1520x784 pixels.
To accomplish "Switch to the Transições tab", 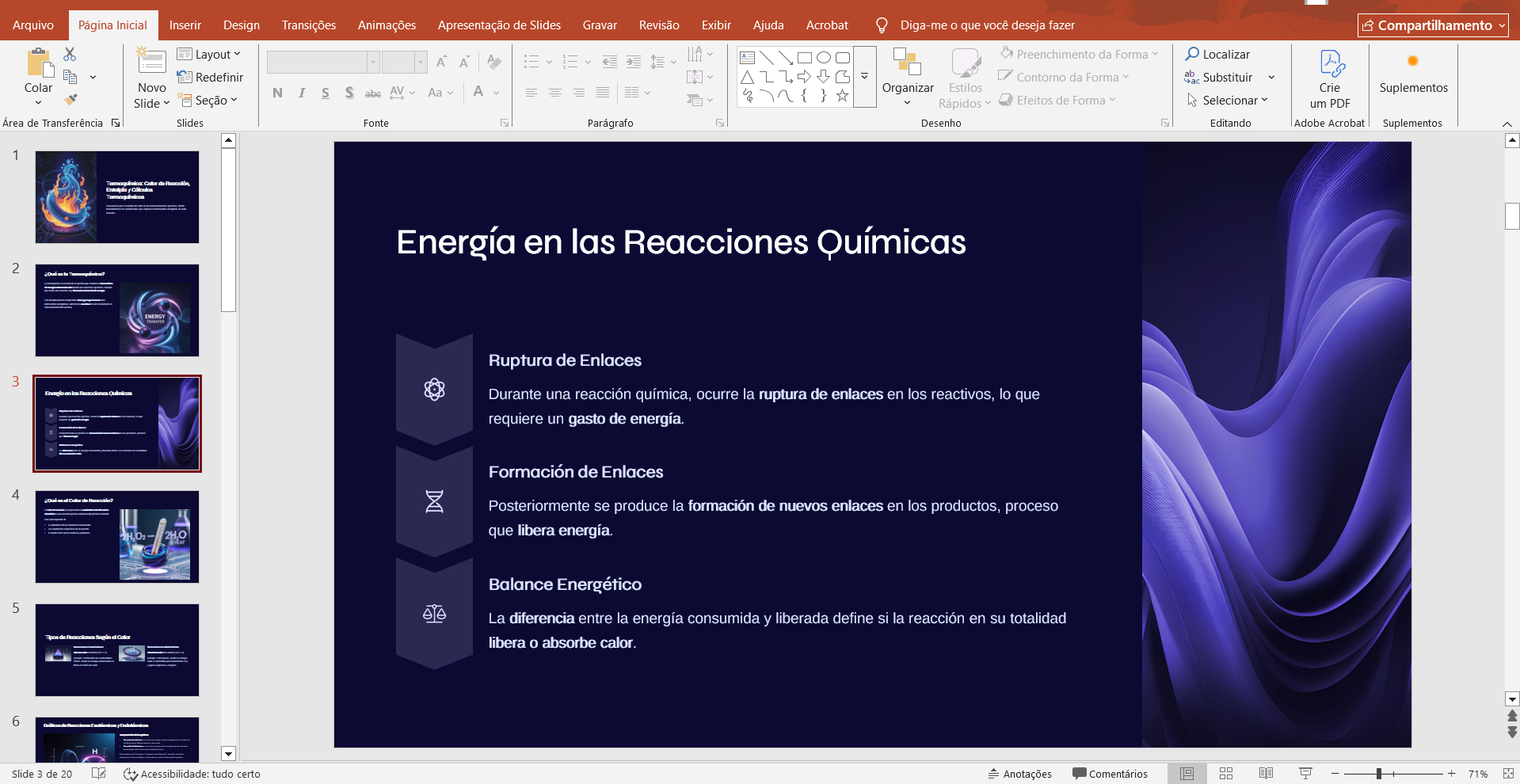I will (x=309, y=25).
